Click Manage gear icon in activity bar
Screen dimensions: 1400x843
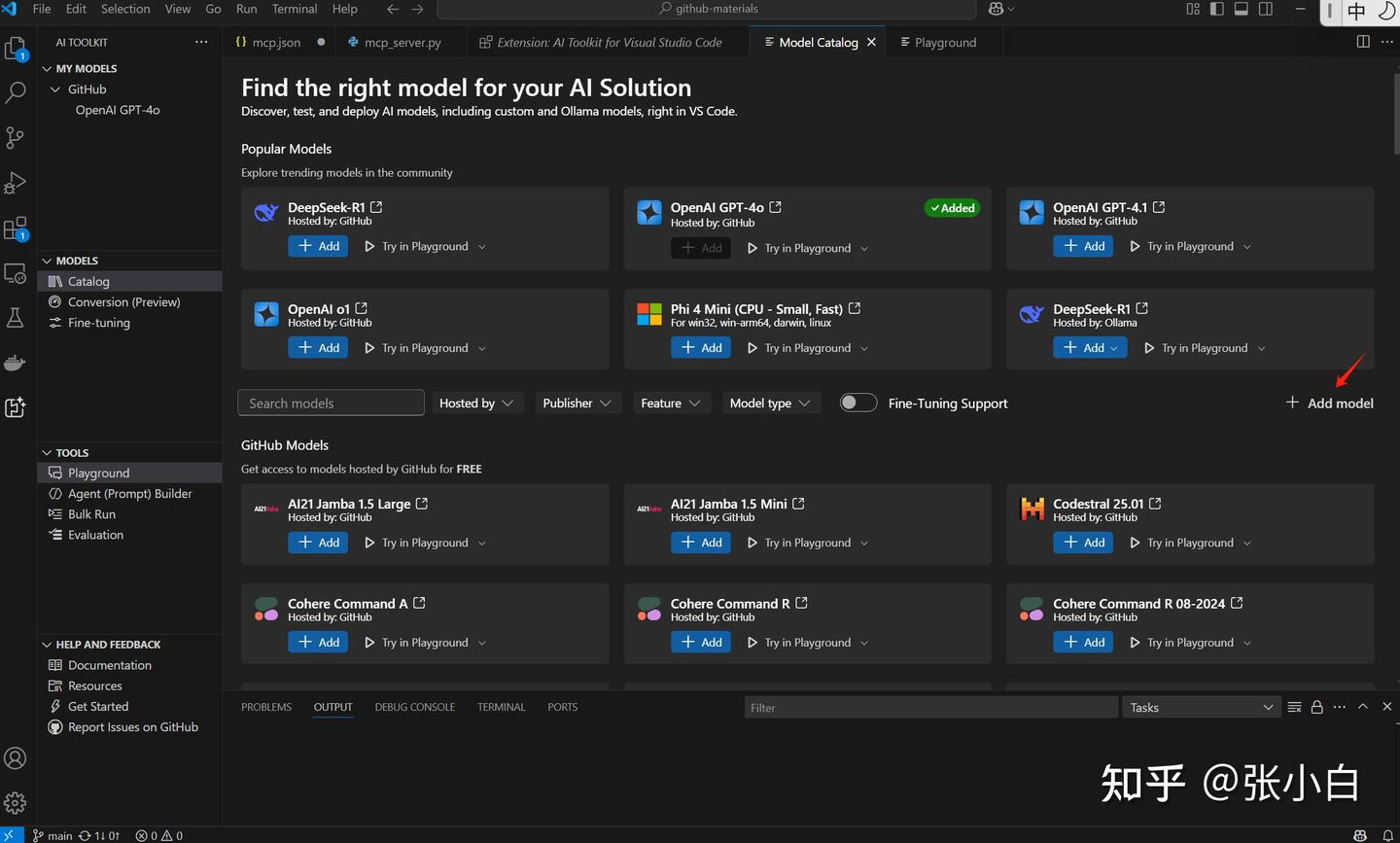16,803
